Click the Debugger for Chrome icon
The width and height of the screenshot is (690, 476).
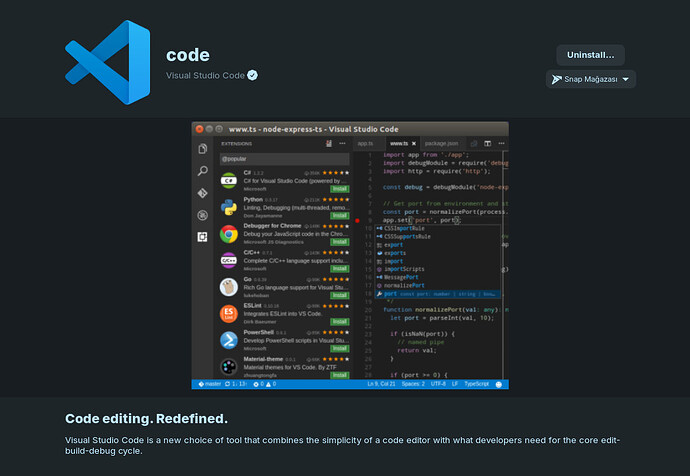pos(229,234)
